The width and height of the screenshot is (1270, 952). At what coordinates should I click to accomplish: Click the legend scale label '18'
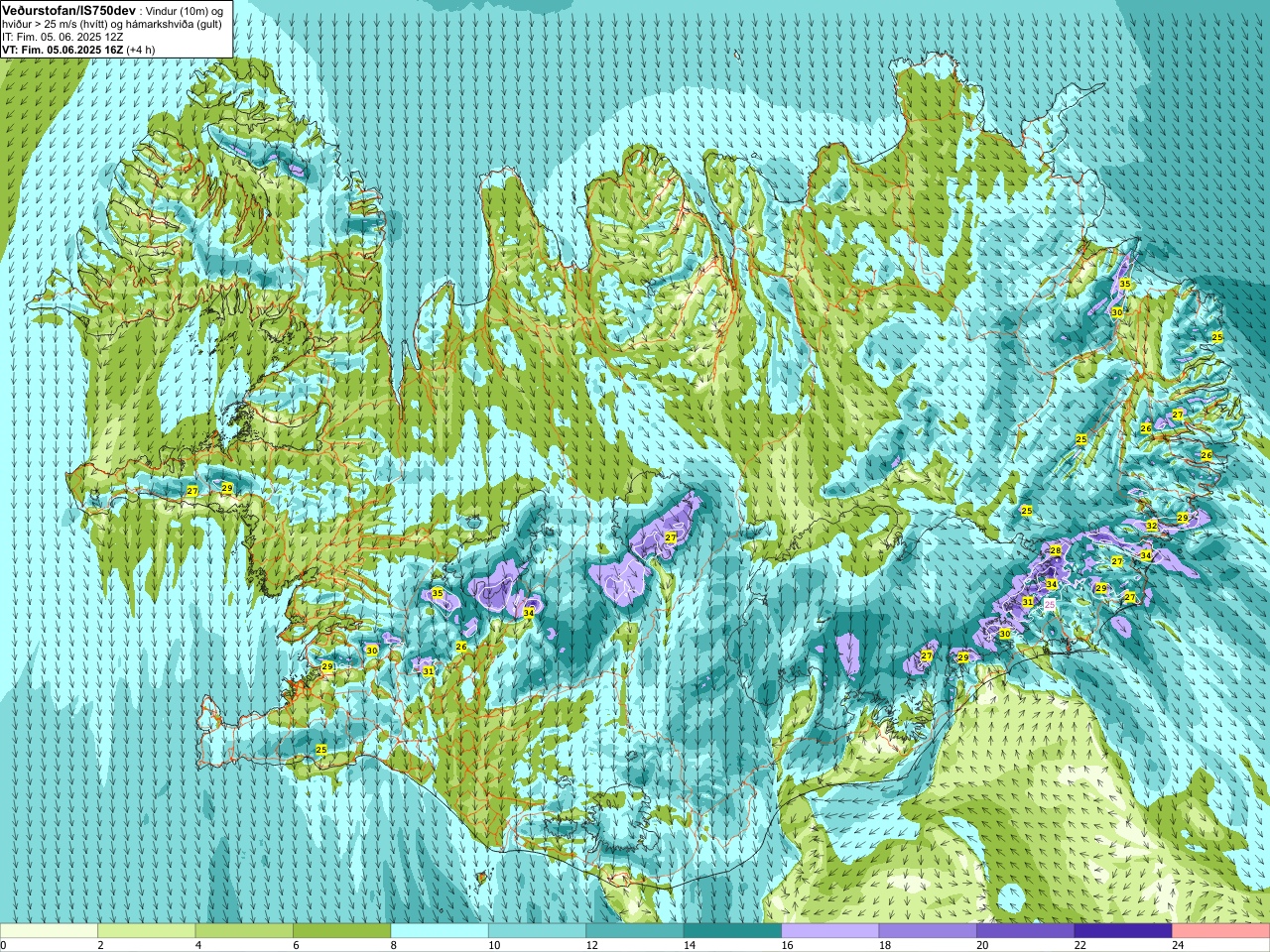click(x=884, y=945)
